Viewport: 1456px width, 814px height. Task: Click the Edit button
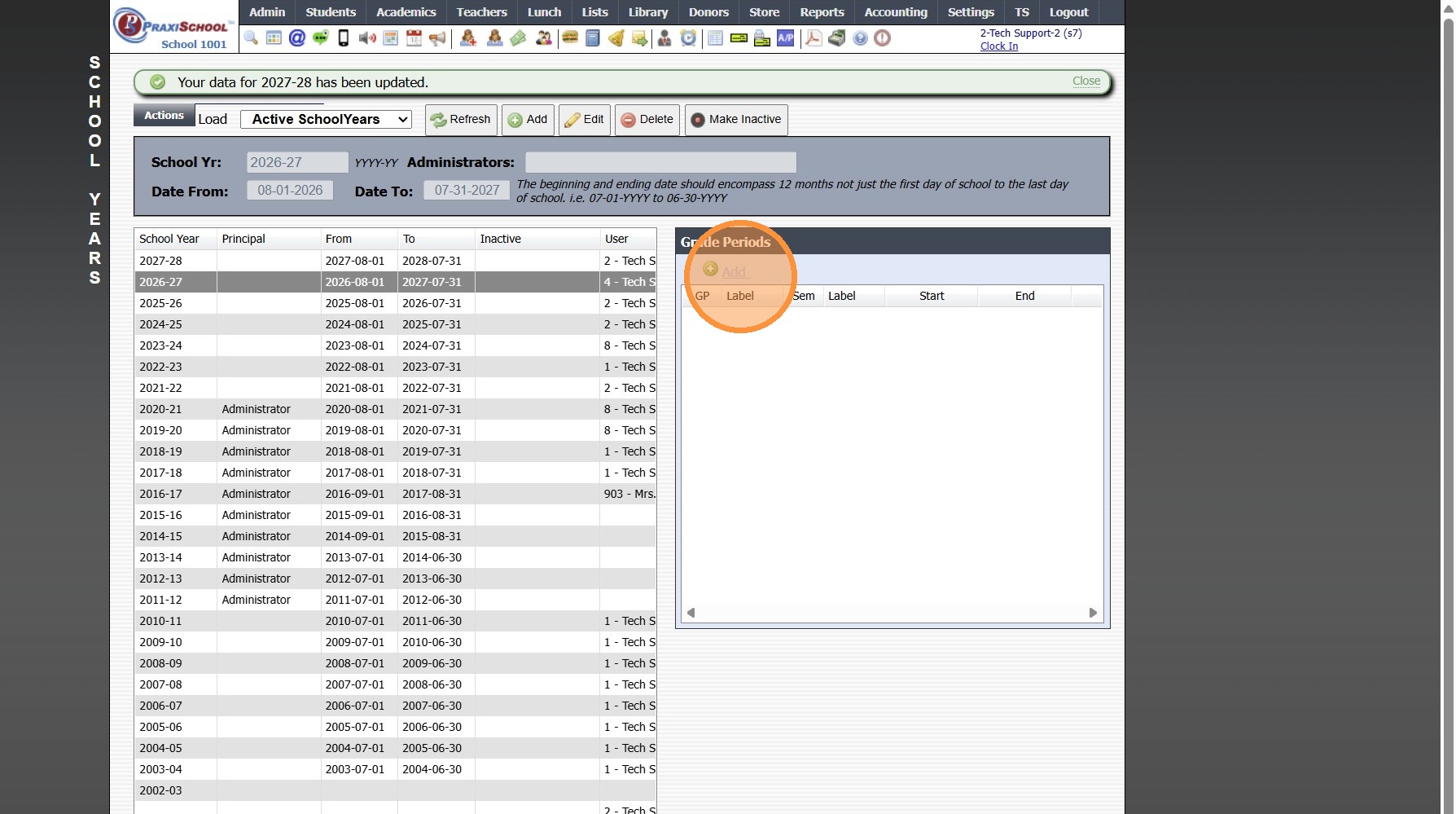coord(585,120)
